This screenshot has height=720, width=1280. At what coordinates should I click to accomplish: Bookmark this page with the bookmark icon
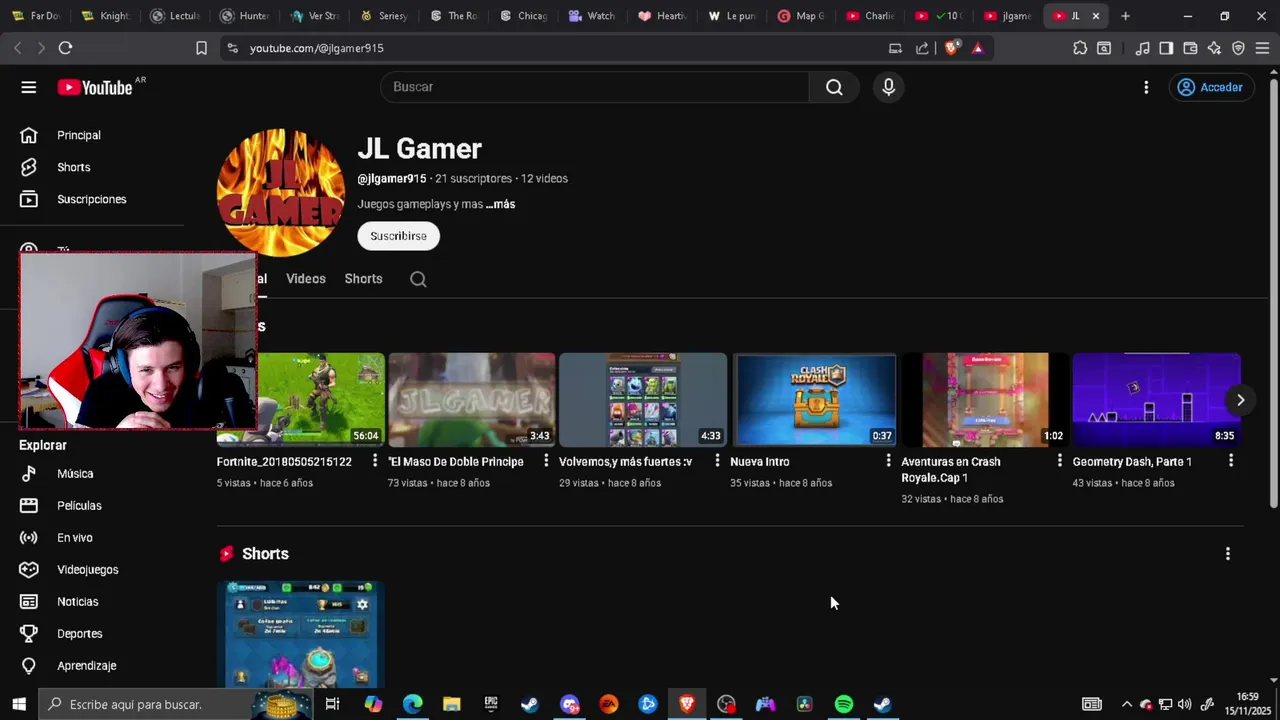pyautogui.click(x=201, y=48)
